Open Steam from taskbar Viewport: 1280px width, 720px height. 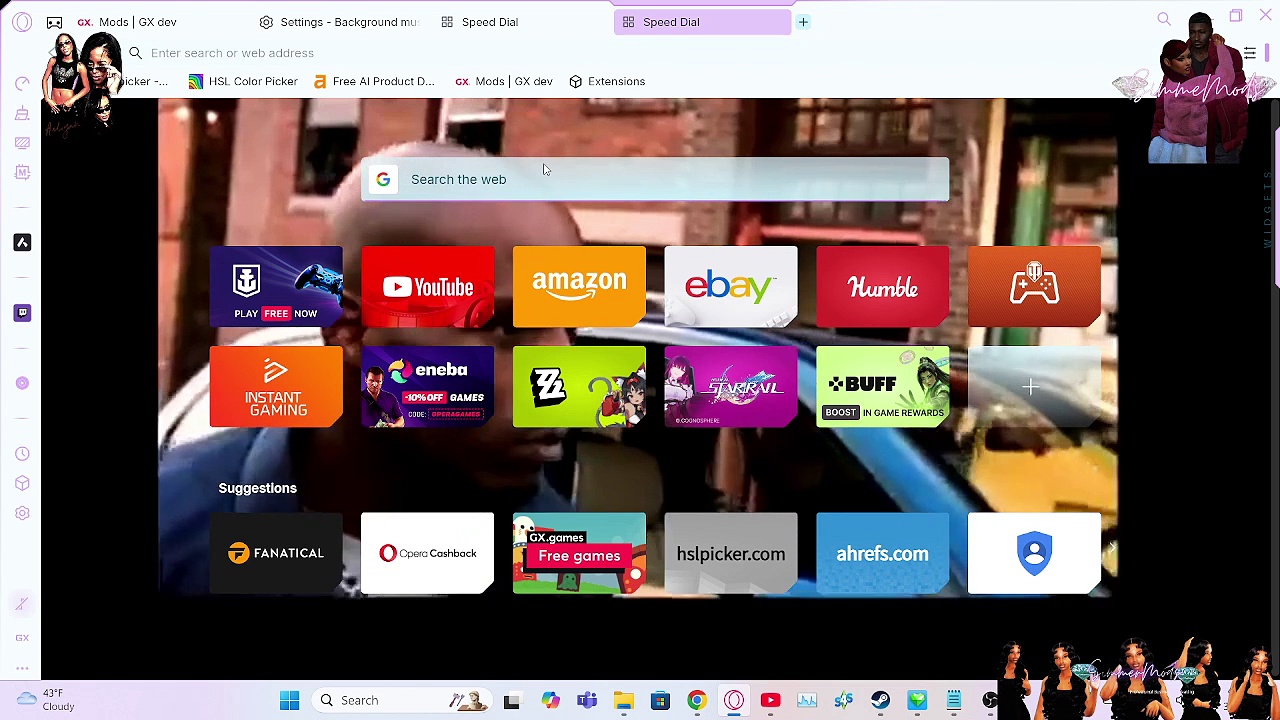pyautogui.click(x=880, y=700)
